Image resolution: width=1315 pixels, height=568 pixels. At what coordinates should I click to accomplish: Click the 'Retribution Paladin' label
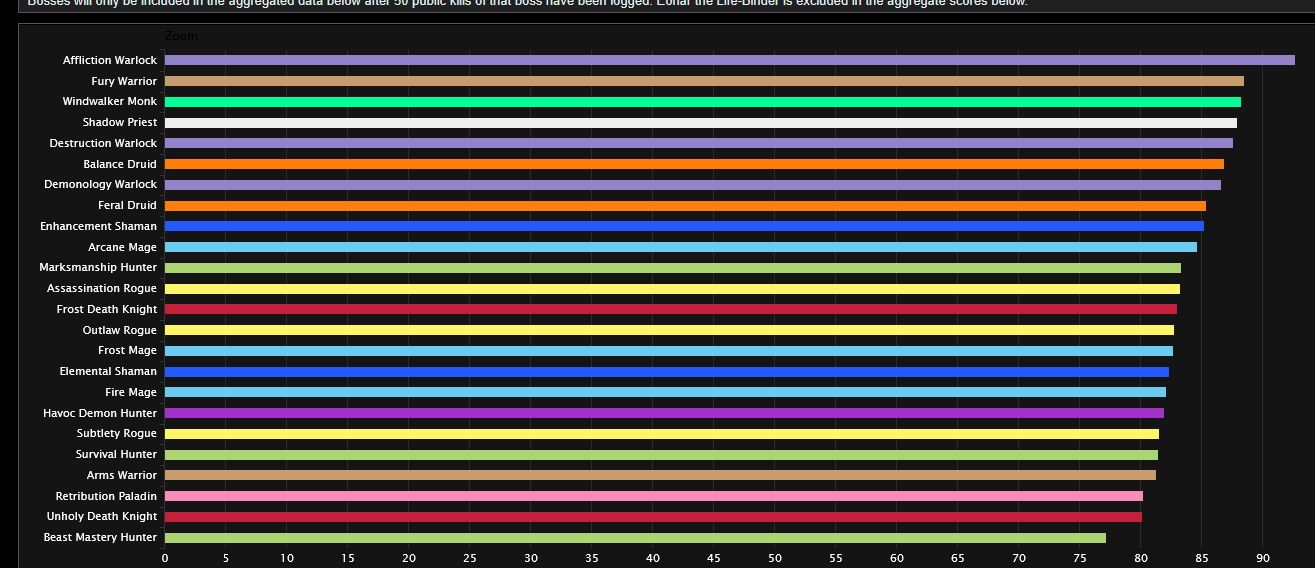tap(106, 496)
